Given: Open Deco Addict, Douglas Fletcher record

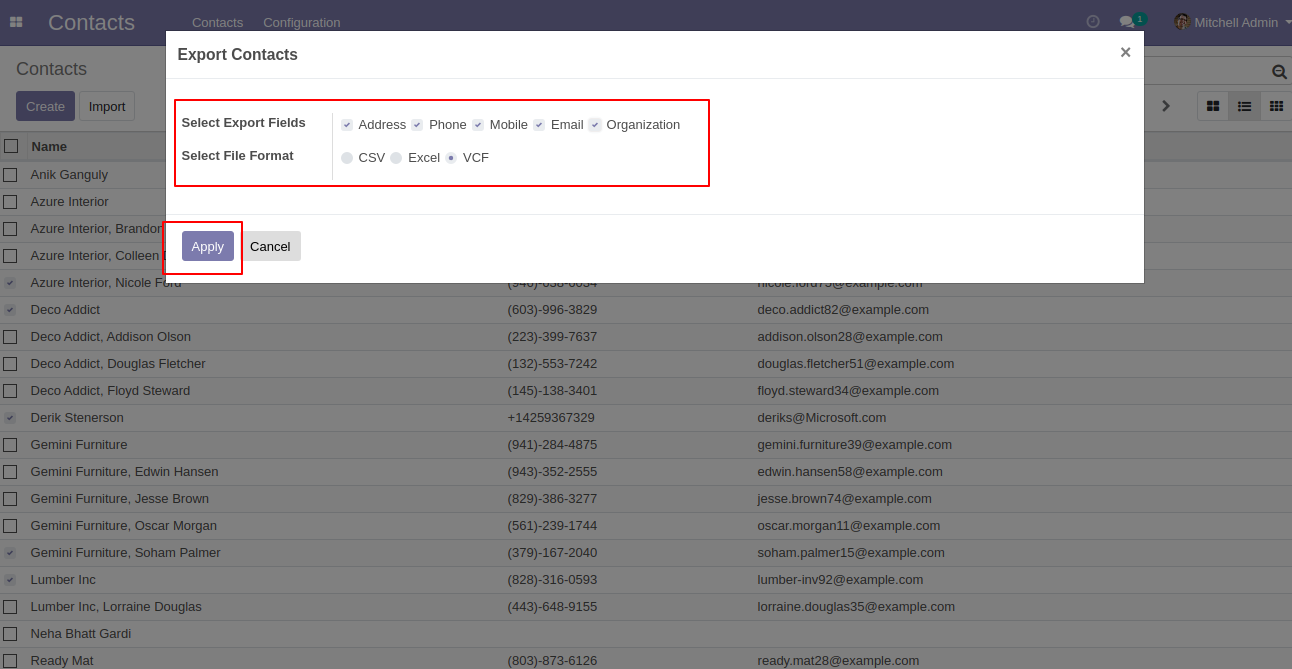Looking at the screenshot, I should (118, 364).
